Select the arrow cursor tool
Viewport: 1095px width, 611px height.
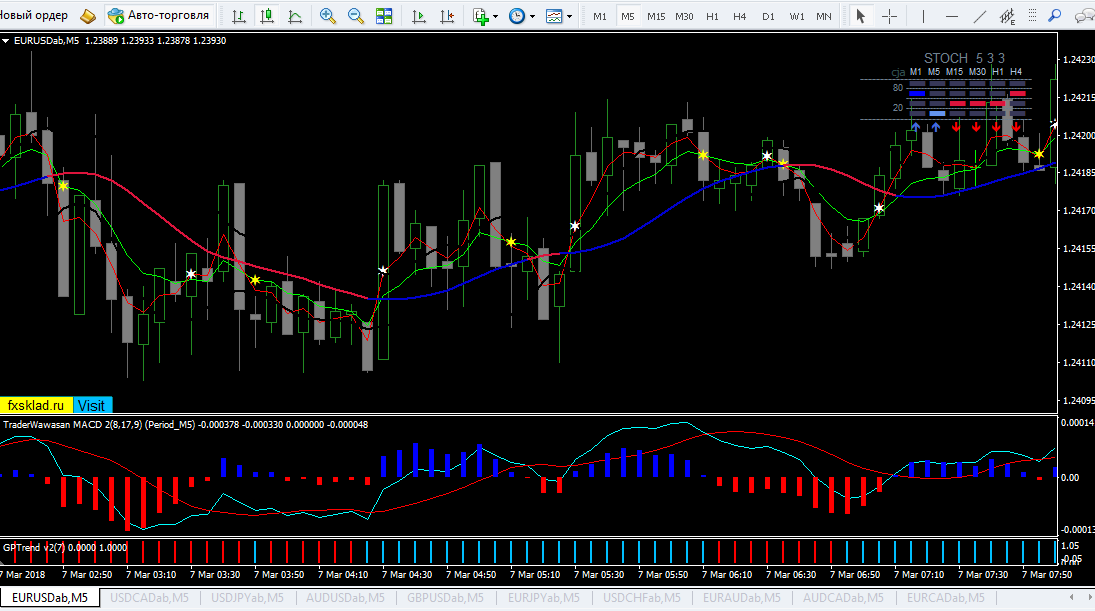click(860, 15)
